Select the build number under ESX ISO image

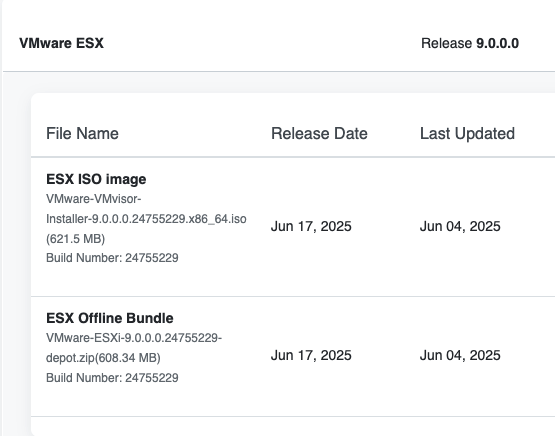click(112, 258)
